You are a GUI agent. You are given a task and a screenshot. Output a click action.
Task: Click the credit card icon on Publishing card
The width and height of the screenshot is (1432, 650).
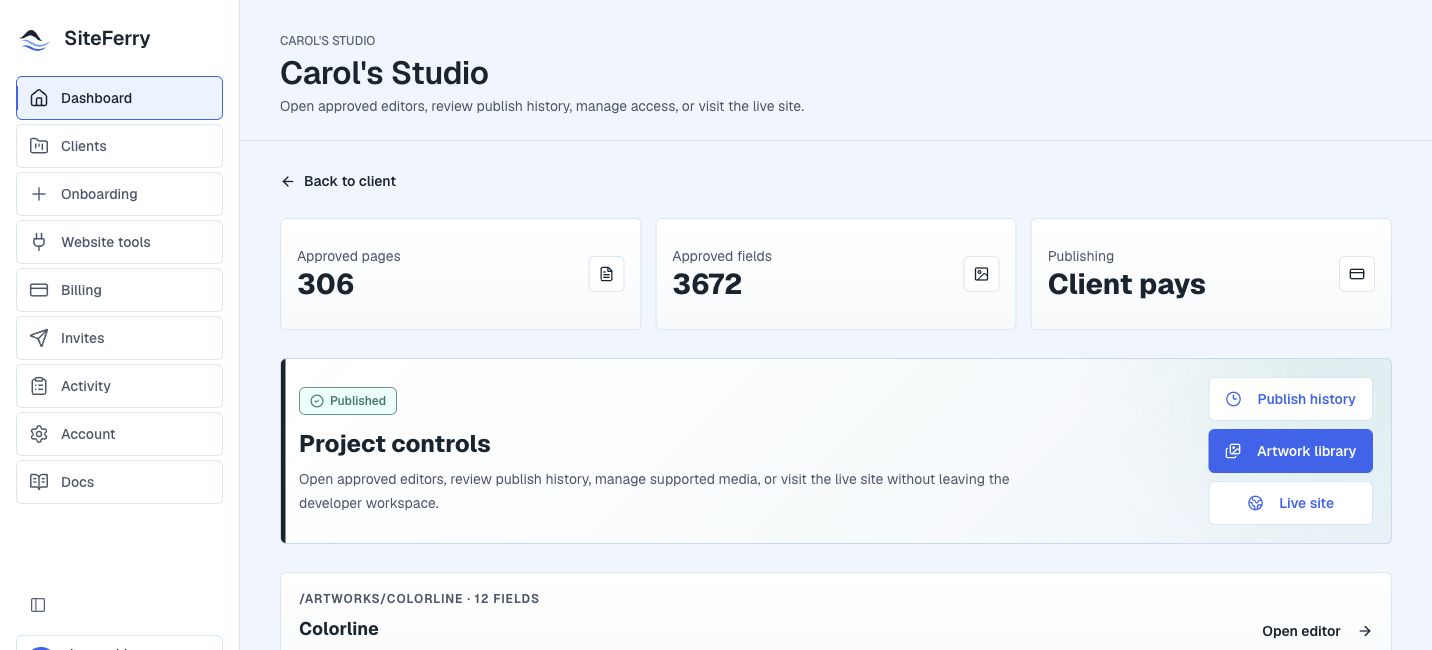point(1357,274)
